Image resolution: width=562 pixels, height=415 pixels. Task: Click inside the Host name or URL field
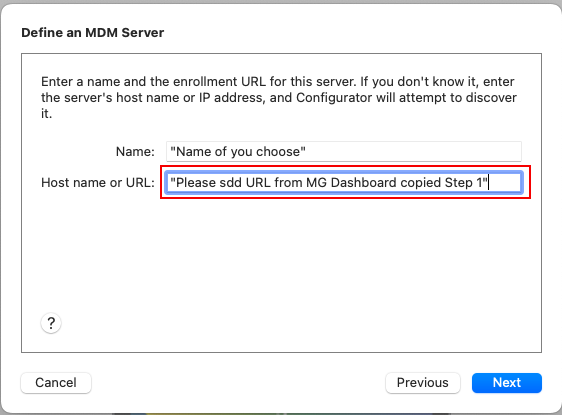click(344, 182)
